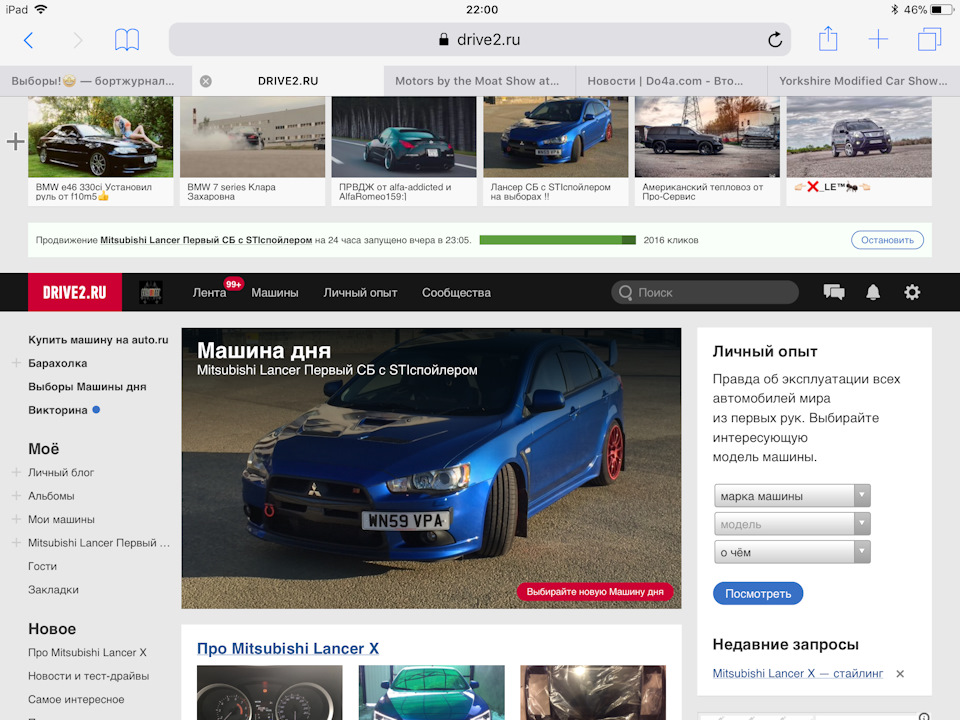960x720 pixels.
Task: Expand plus next to Альбомы
Action: coord(17,496)
